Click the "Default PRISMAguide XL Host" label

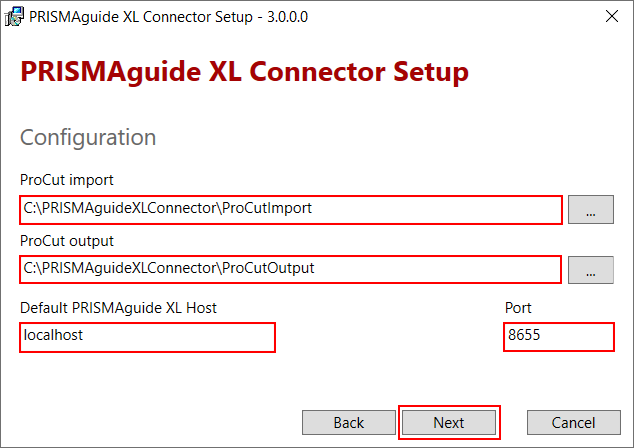118,308
